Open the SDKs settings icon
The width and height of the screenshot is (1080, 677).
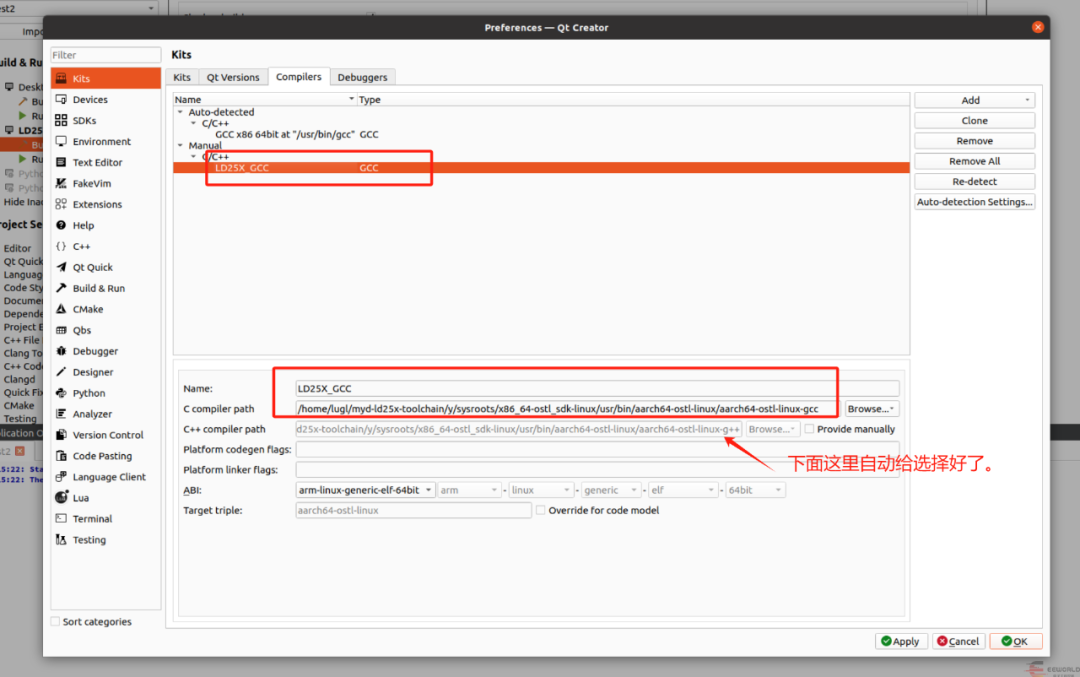61,121
